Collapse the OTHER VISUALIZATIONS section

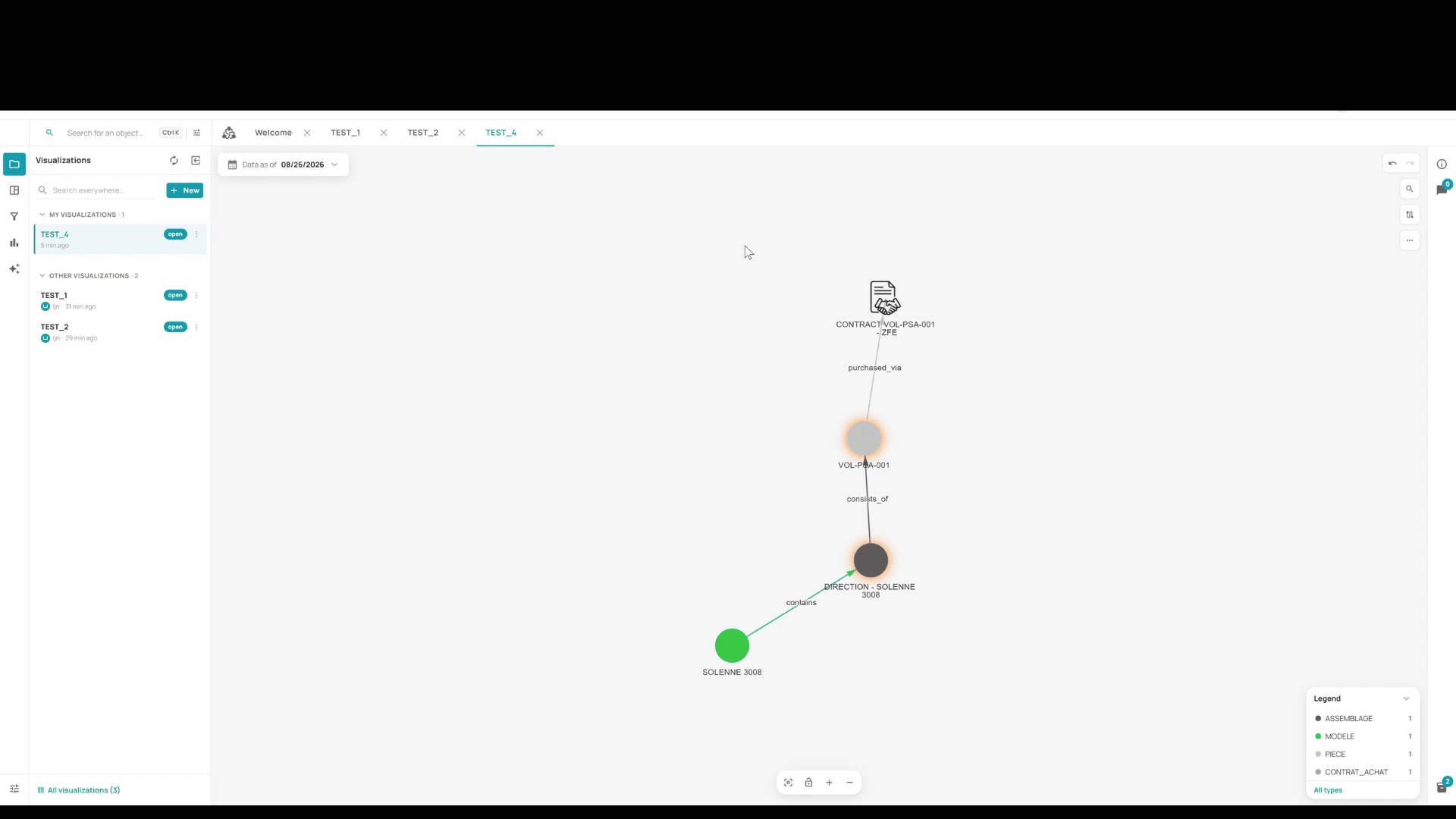[x=42, y=276]
